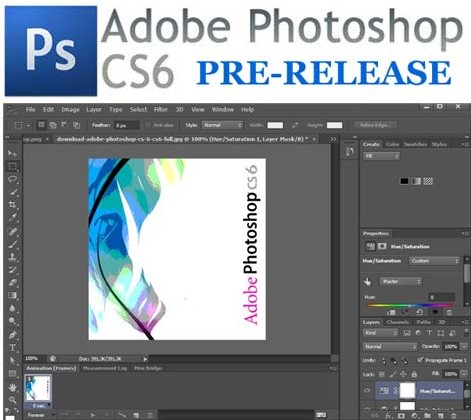
Task: Expand hidden document tabs double-arrow
Action: click(333, 139)
